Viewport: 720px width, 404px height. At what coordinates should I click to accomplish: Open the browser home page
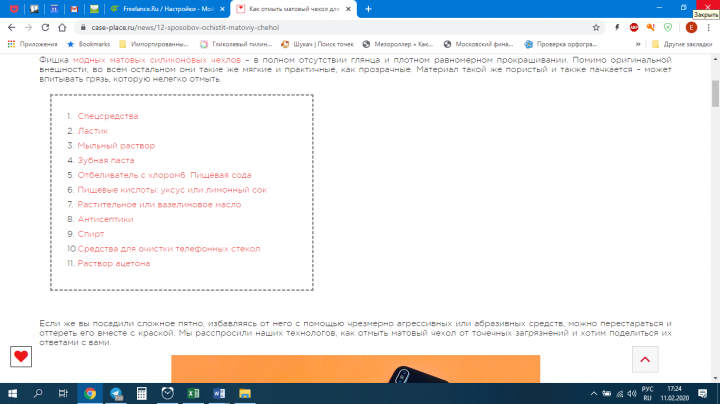(62, 28)
